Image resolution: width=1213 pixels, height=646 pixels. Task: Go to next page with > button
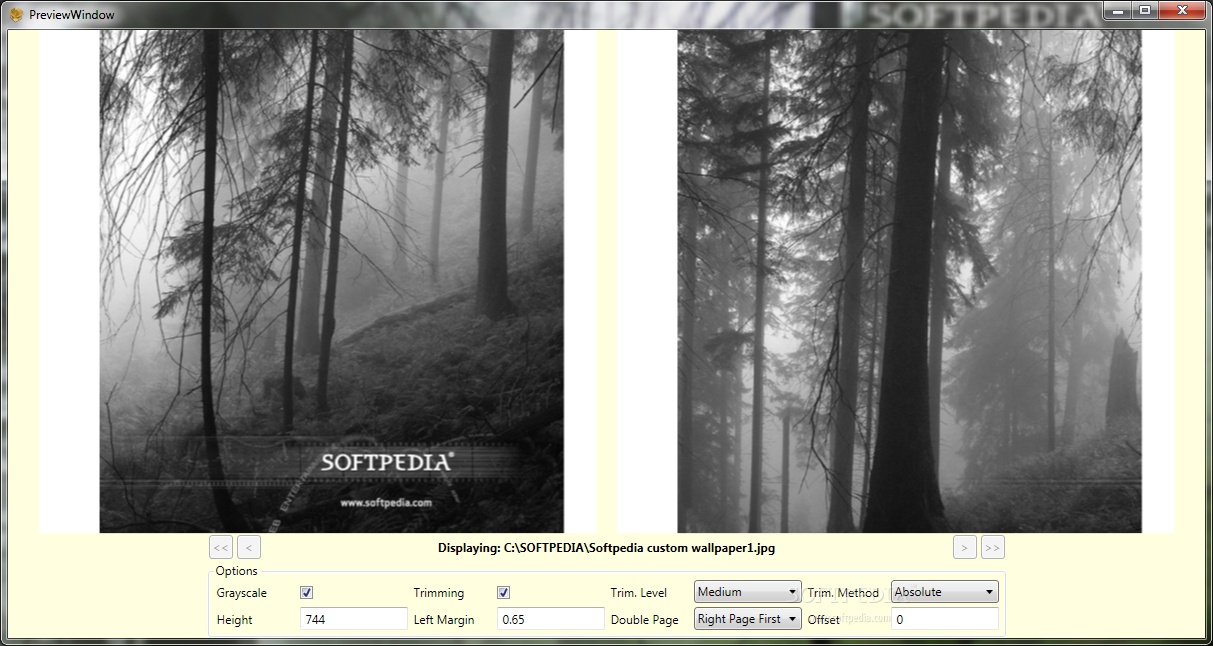pos(965,547)
